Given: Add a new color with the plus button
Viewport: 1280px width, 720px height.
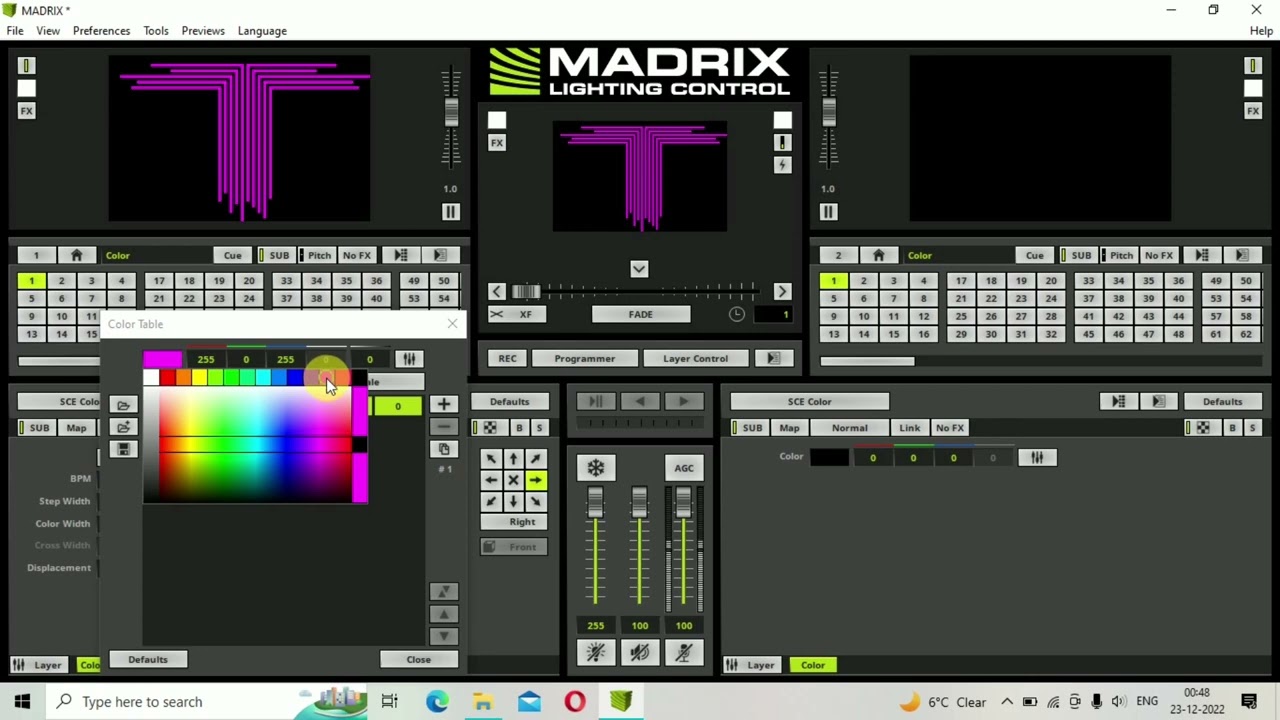Looking at the screenshot, I should (444, 404).
